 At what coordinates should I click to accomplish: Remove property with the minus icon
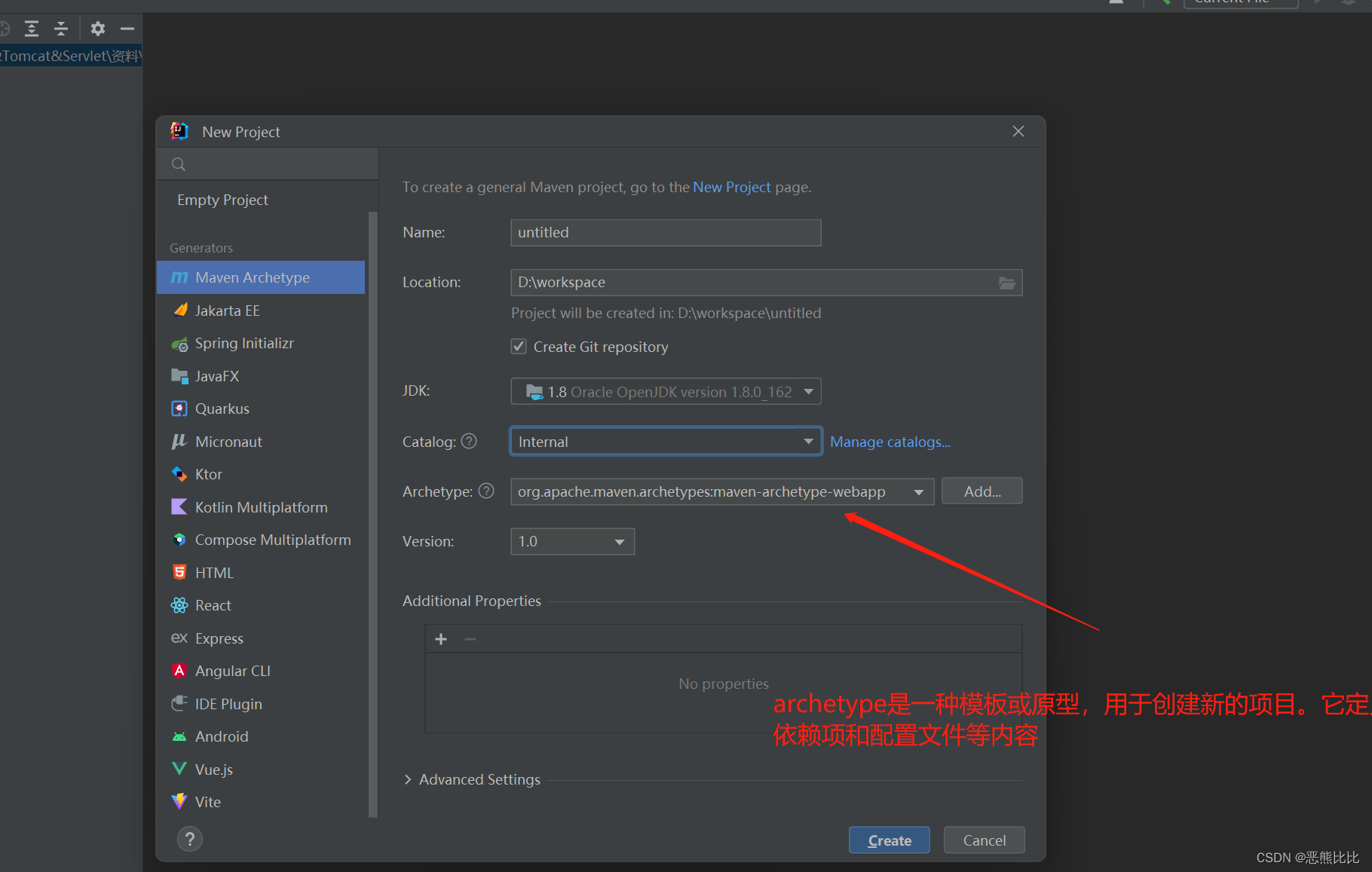click(x=470, y=639)
